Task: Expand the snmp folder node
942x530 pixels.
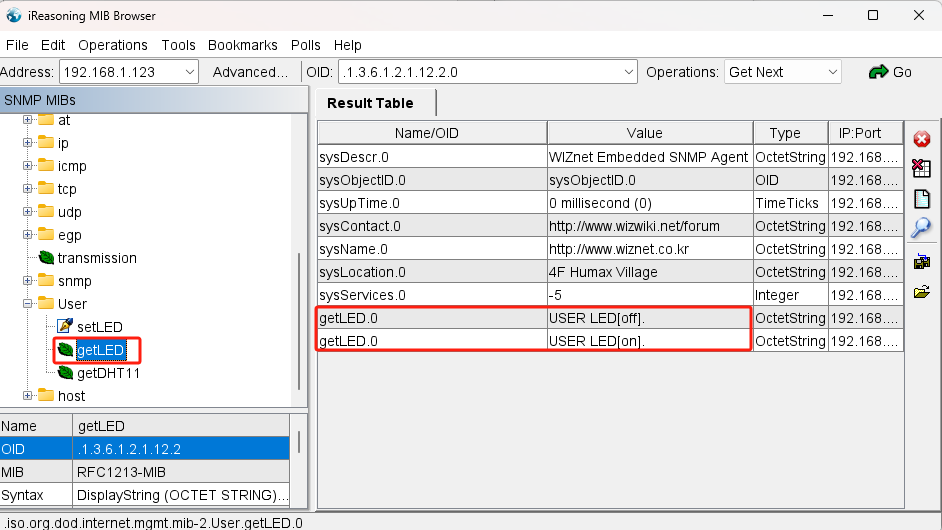Action: pyautogui.click(x=28, y=281)
